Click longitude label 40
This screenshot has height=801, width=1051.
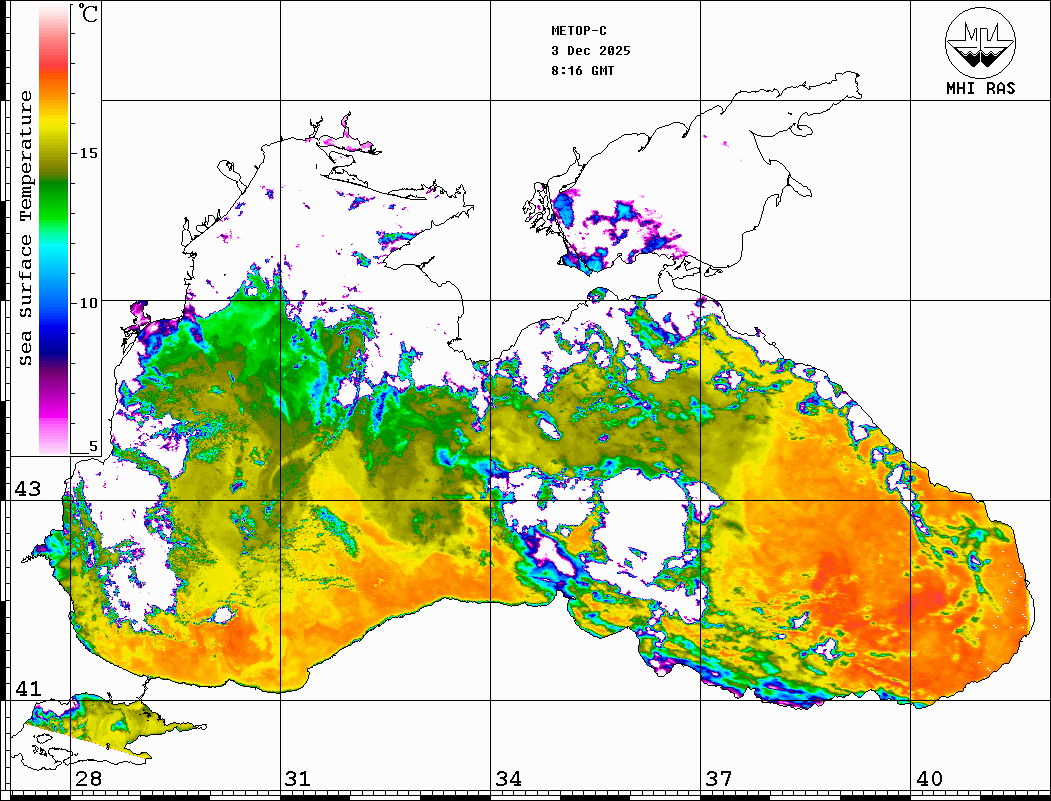coord(928,779)
